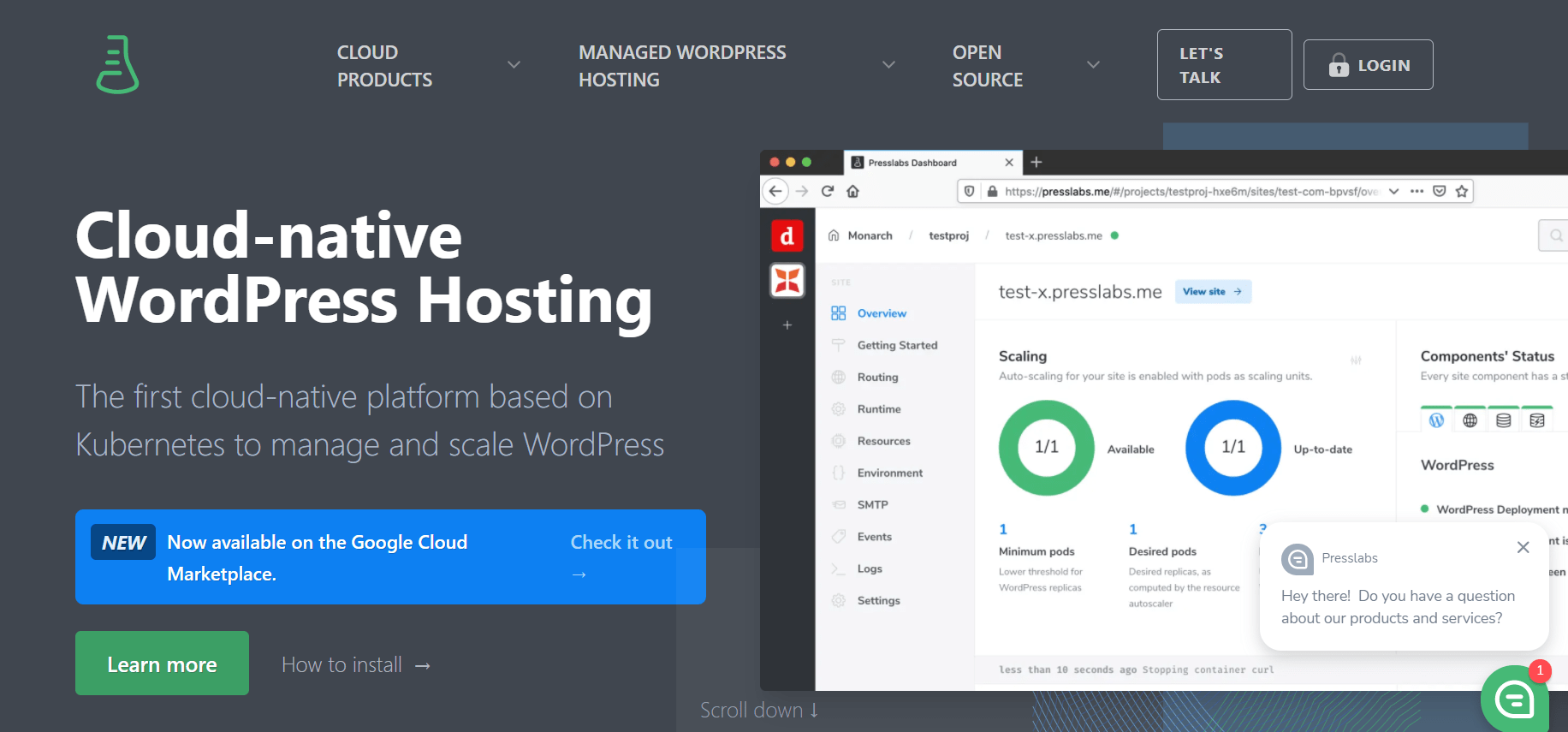This screenshot has width=1568, height=732.
Task: Click the shield icon in address bar
Action: coord(969,192)
